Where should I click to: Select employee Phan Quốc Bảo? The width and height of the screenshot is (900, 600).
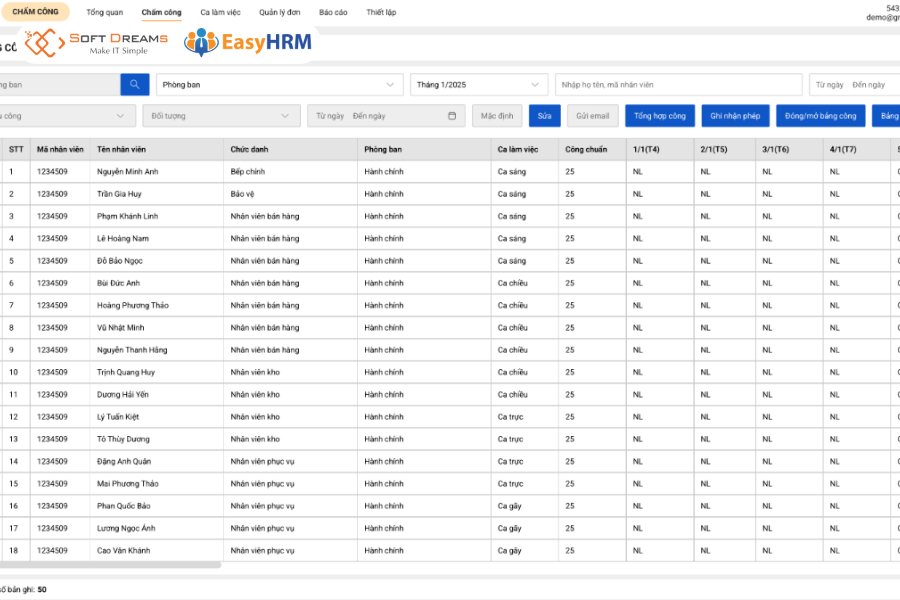coord(123,506)
